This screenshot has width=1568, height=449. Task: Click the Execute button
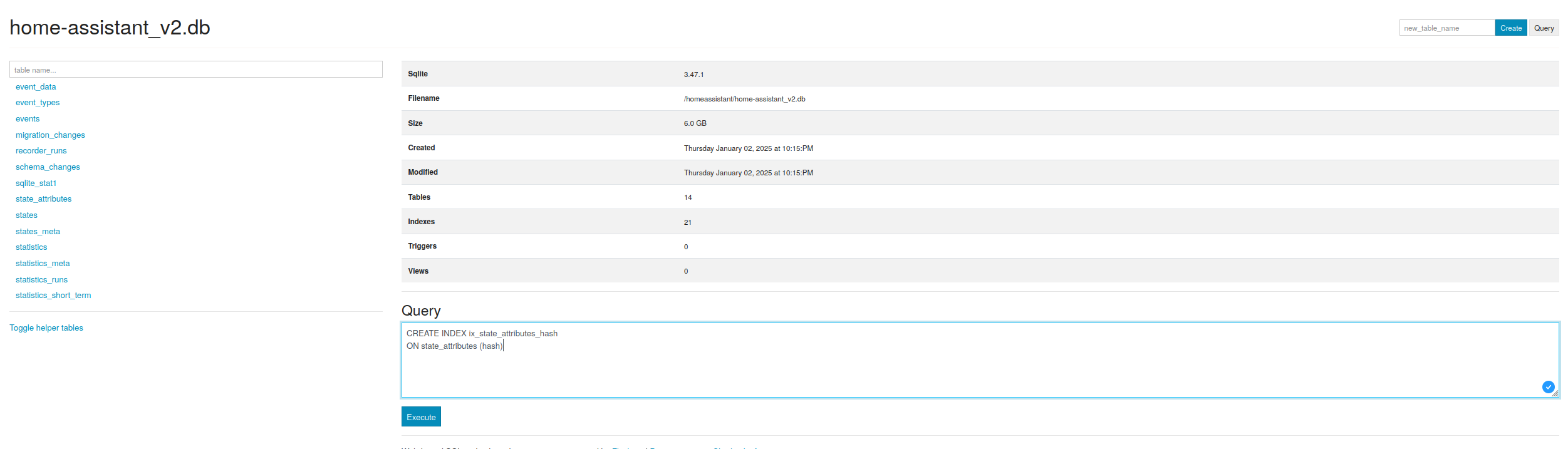click(x=421, y=417)
